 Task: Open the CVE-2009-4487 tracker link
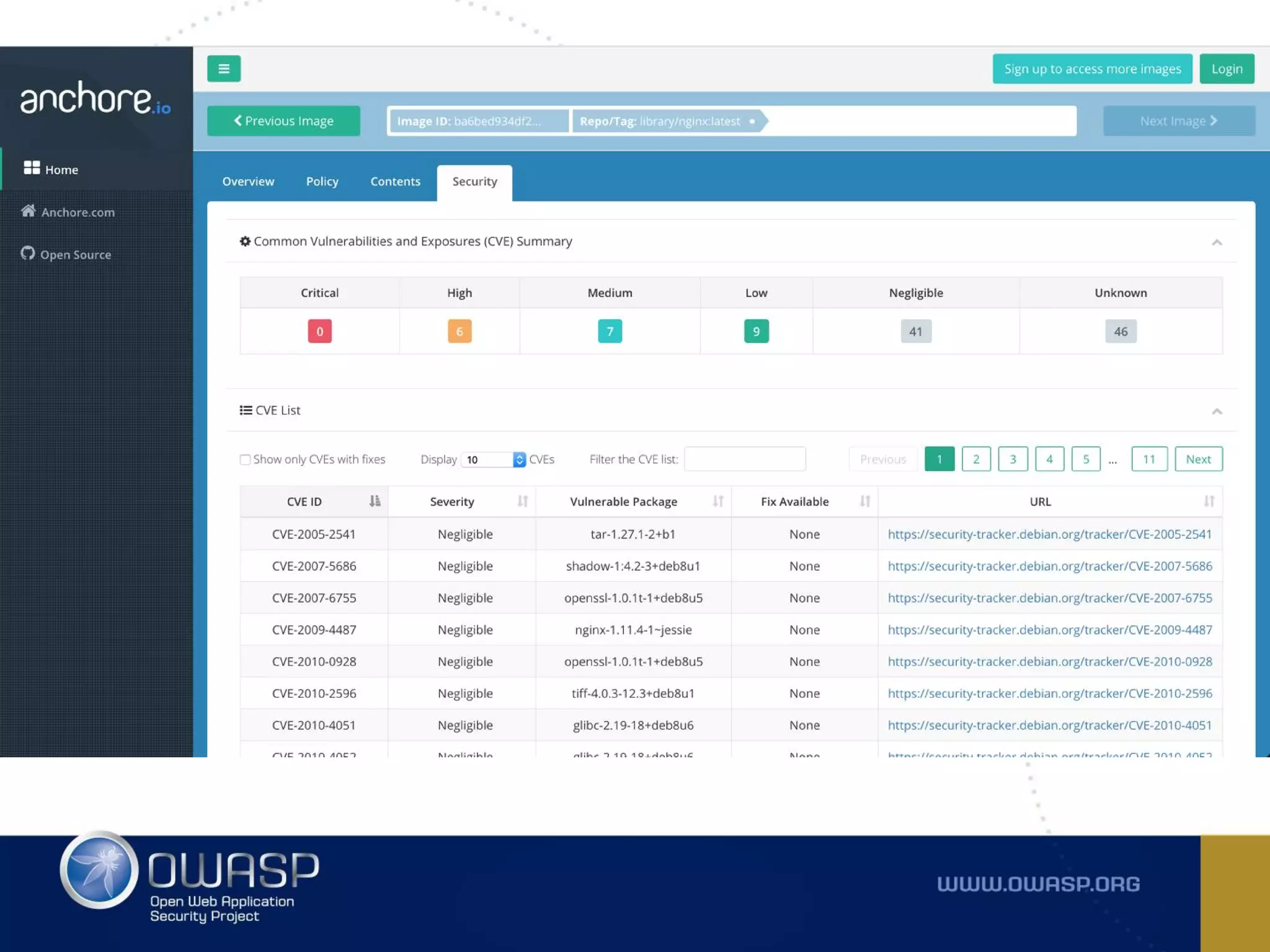click(x=1049, y=630)
